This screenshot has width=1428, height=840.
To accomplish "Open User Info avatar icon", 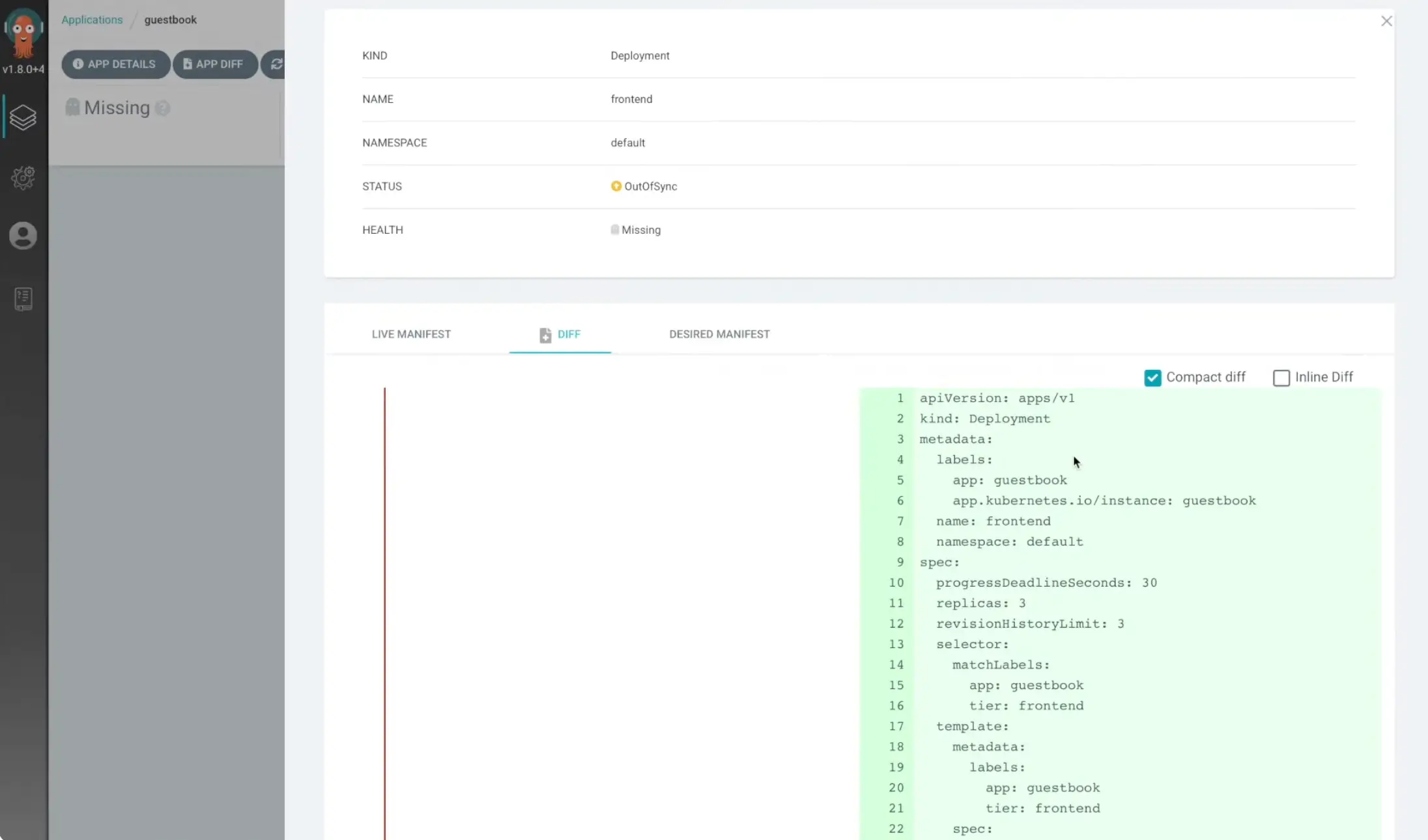I will pos(23,236).
